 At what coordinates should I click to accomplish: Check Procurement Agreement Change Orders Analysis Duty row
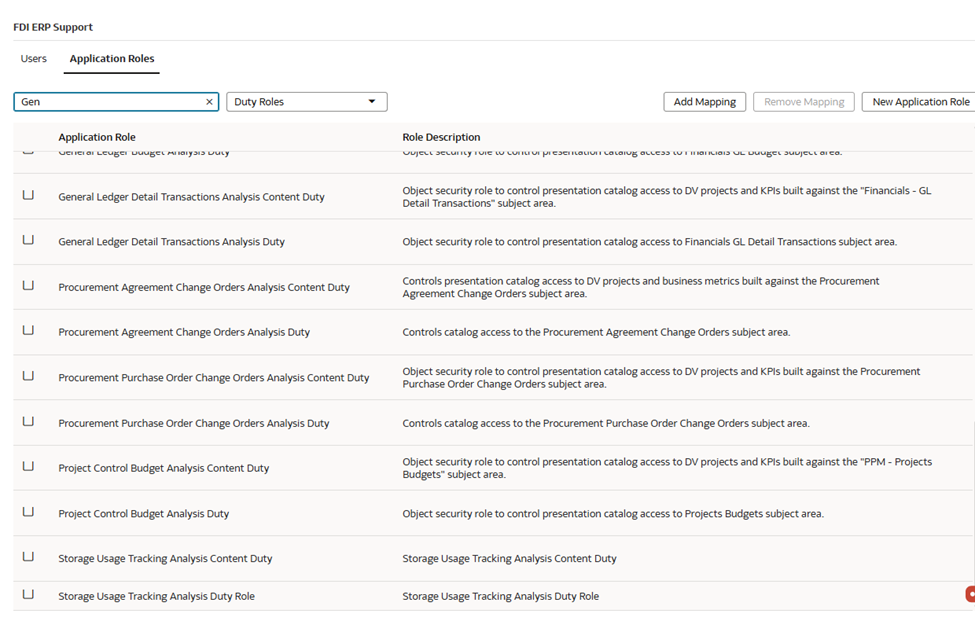click(28, 331)
